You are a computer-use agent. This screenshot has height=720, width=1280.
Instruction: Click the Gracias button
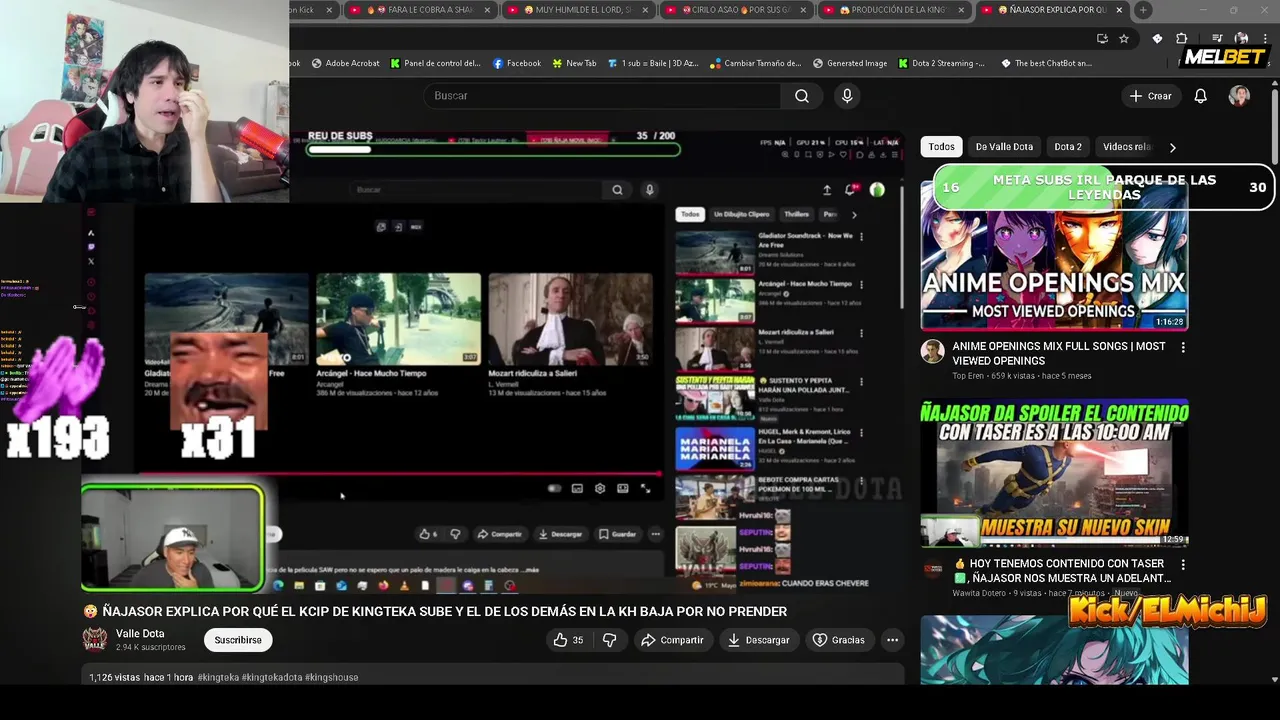coord(839,640)
